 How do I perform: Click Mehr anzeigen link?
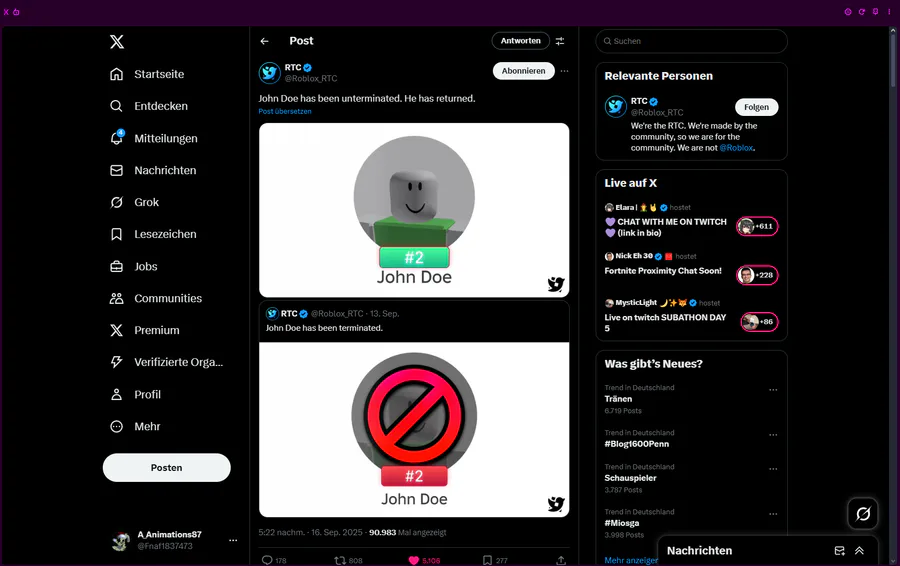[631, 560]
